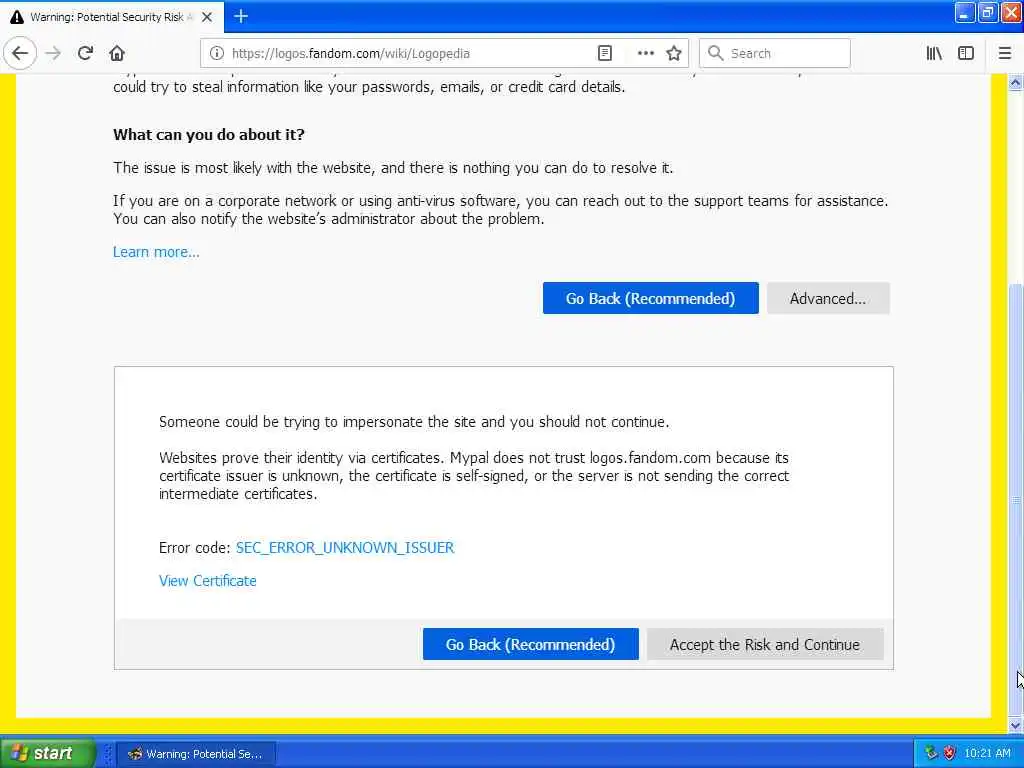
Task: Click upper Go Back (Recommended) button
Action: 650,298
